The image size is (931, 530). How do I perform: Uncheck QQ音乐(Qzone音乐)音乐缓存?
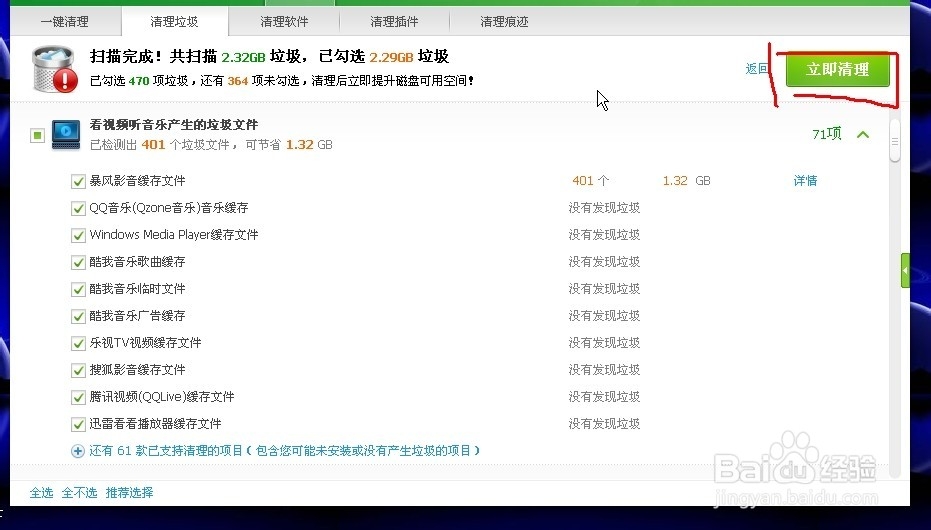pos(78,208)
